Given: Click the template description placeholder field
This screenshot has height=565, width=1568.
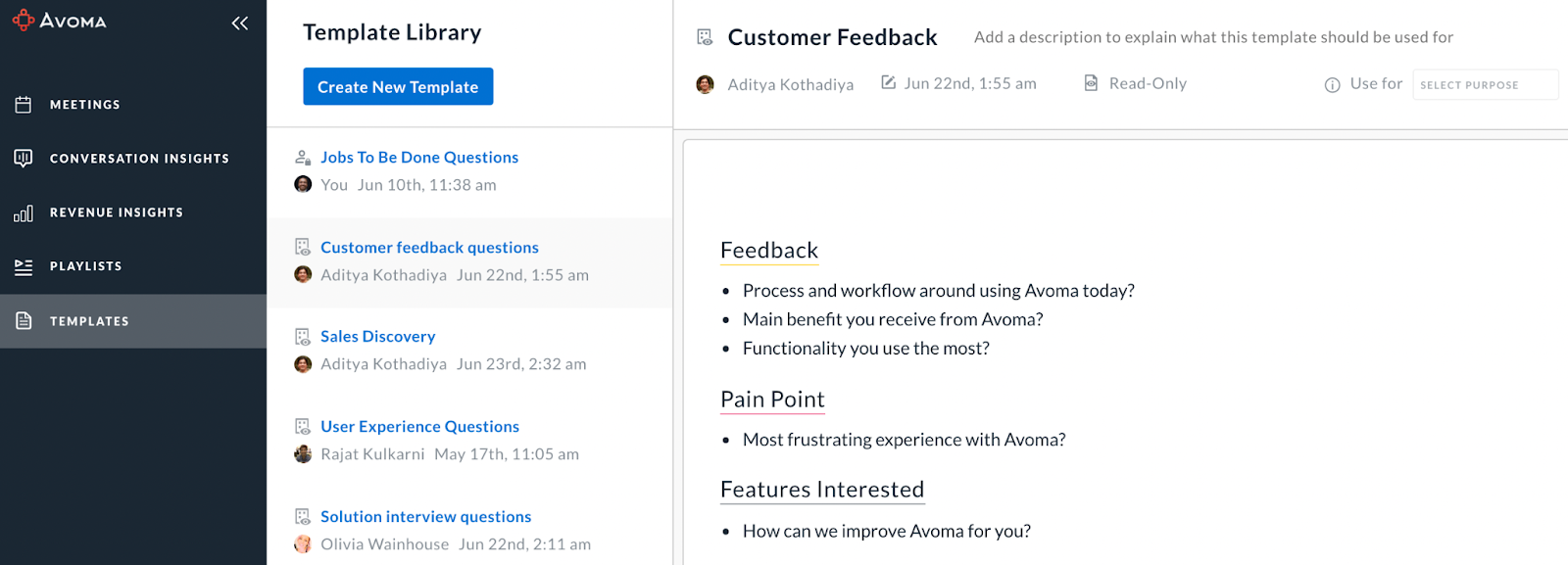Looking at the screenshot, I should (1213, 37).
